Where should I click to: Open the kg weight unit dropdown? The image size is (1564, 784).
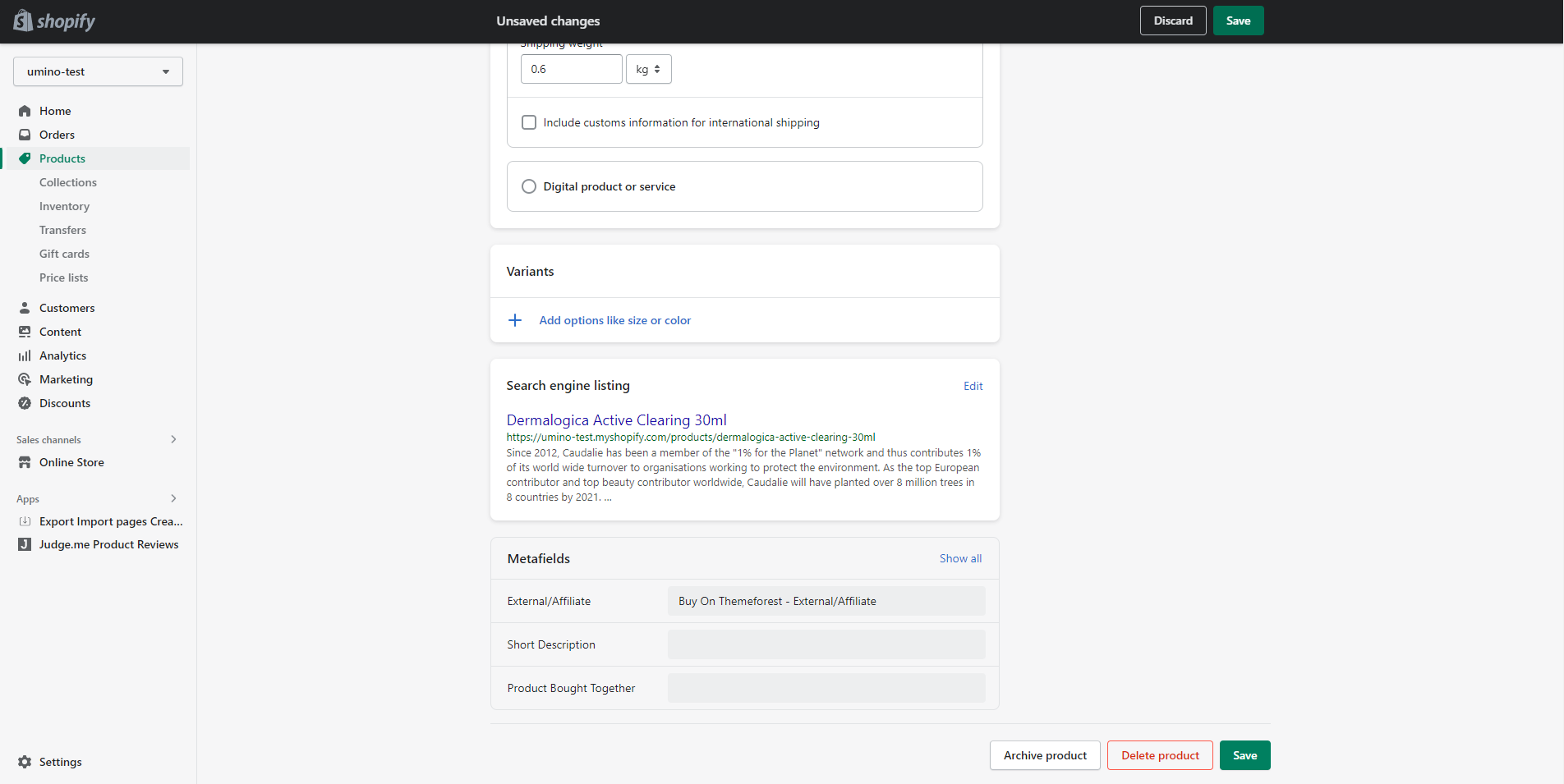coord(648,69)
